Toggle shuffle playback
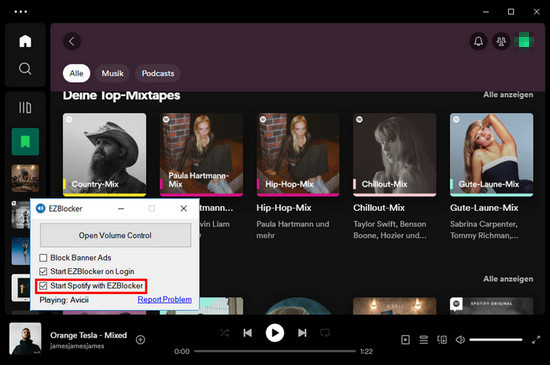550x365 pixels. (x=224, y=333)
